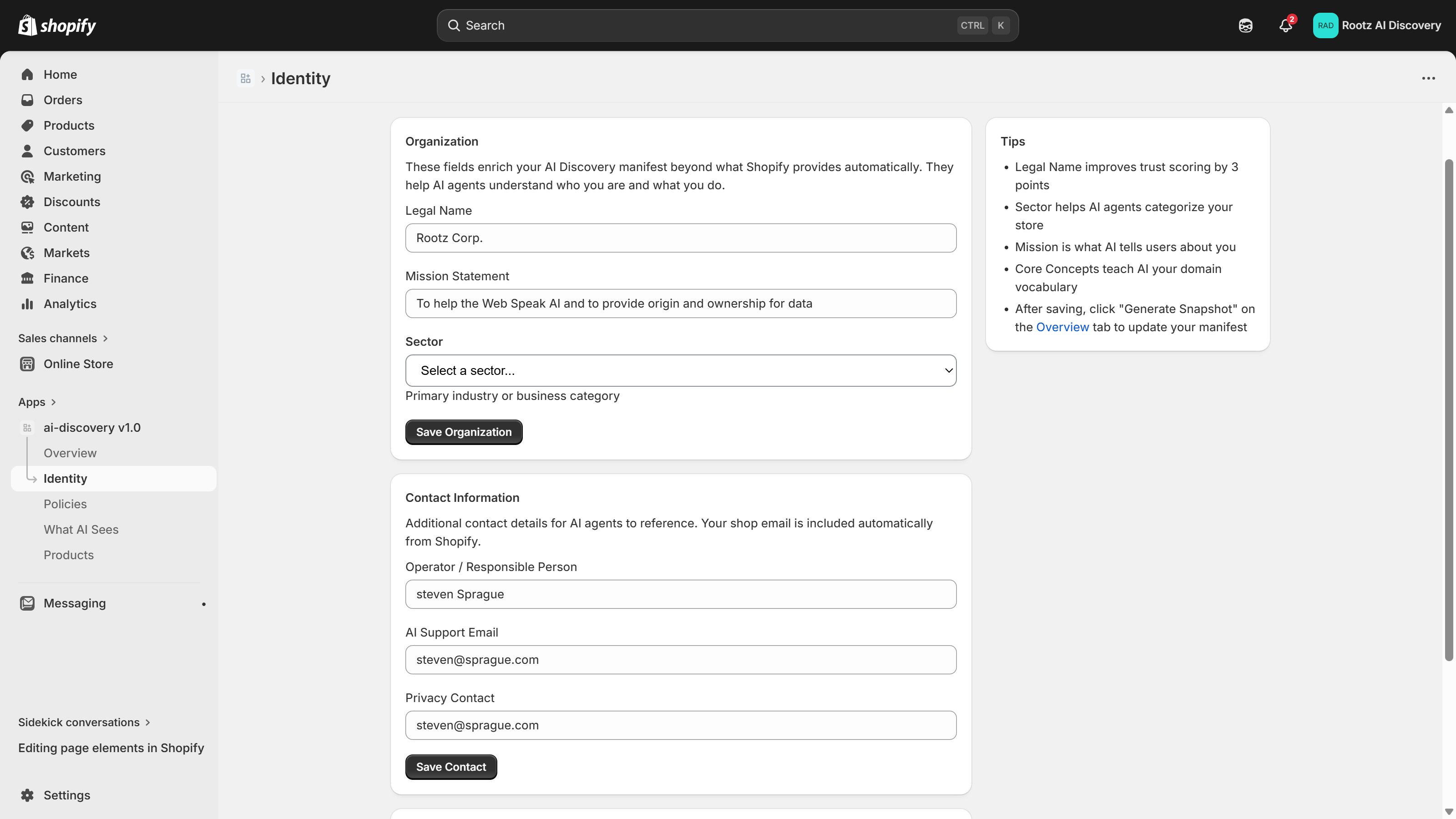Click the Products tag icon
This screenshot has width=1456, height=819.
point(27,126)
